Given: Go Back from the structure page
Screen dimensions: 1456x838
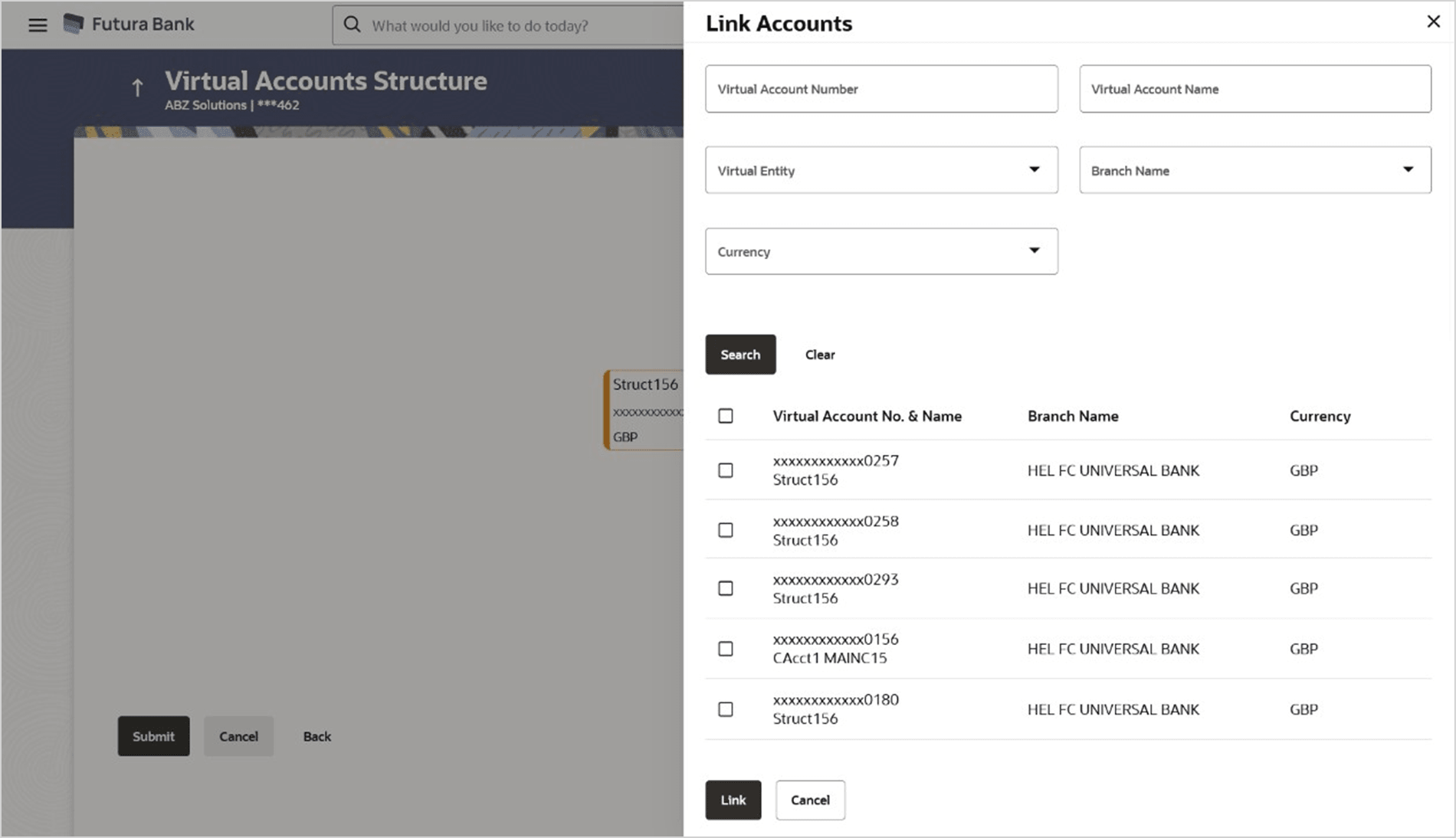Looking at the screenshot, I should click(316, 736).
